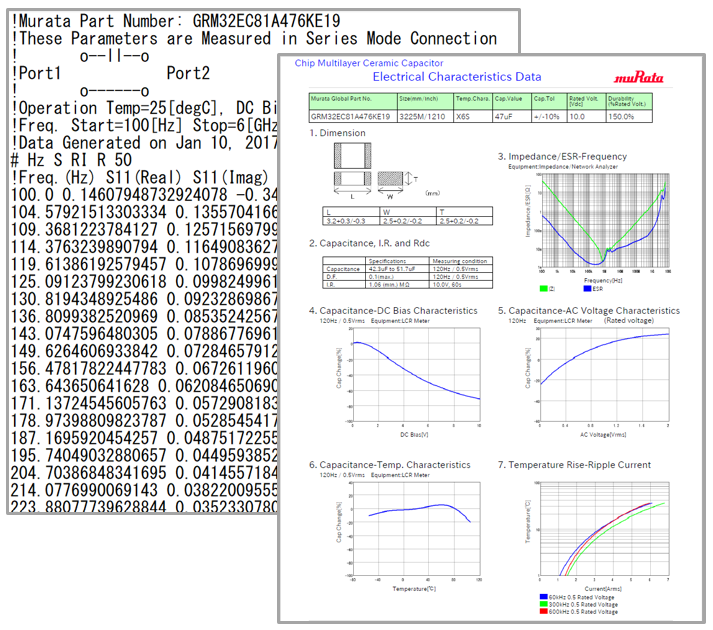Select the green 300kHz legend marker

[x=541, y=604]
